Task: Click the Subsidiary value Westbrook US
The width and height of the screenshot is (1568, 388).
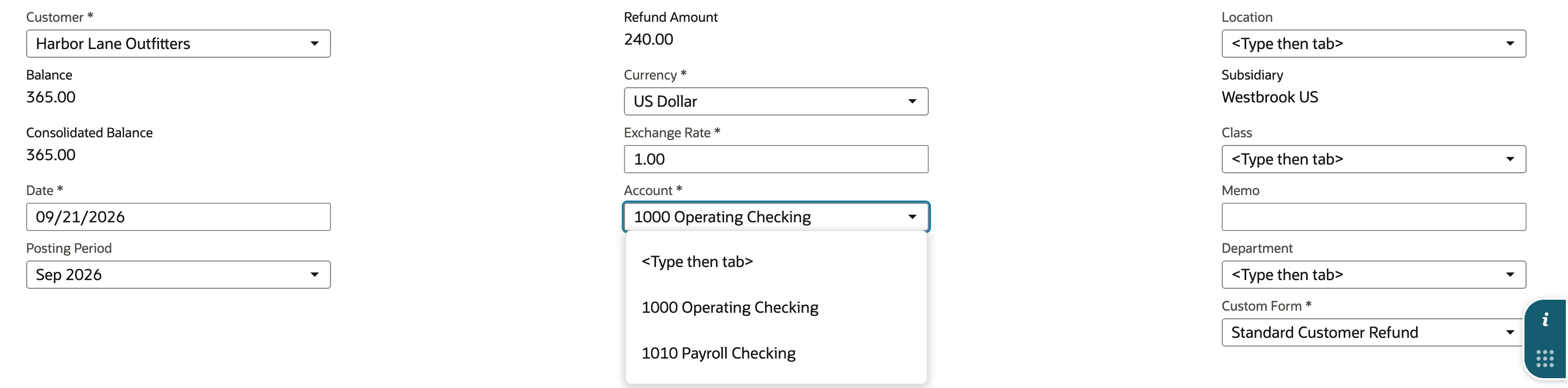Action: point(1270,98)
